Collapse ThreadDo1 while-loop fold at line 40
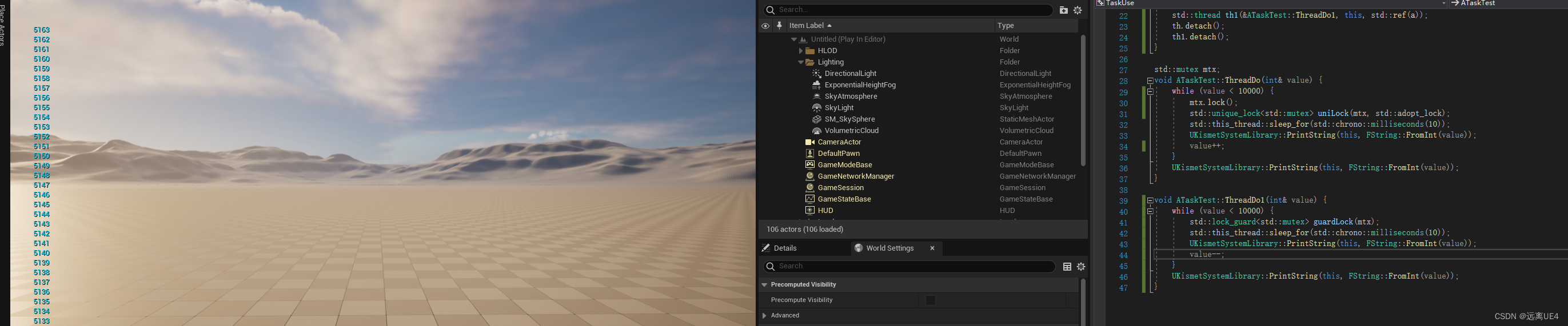The width and height of the screenshot is (1568, 326). [1150, 212]
